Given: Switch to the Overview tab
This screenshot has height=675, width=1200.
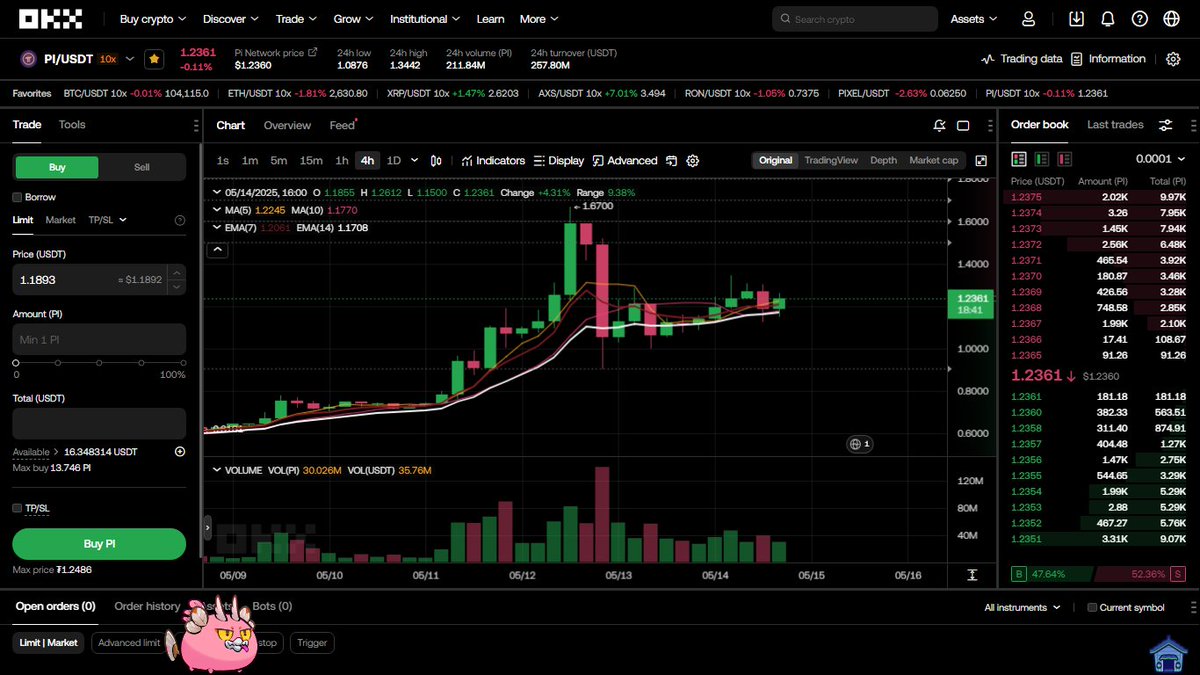Looking at the screenshot, I should [x=287, y=125].
